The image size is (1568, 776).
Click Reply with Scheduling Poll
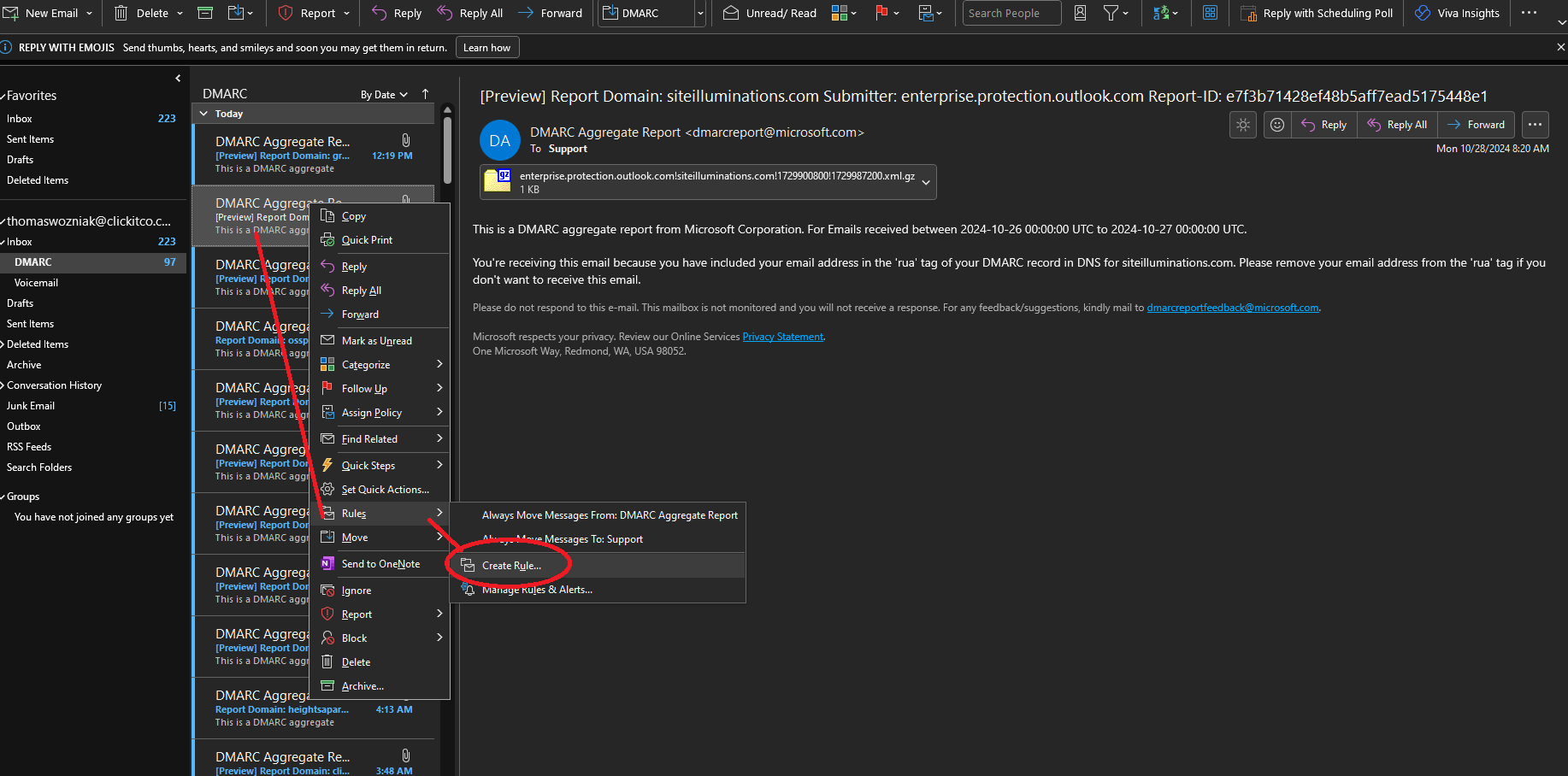tap(1317, 13)
